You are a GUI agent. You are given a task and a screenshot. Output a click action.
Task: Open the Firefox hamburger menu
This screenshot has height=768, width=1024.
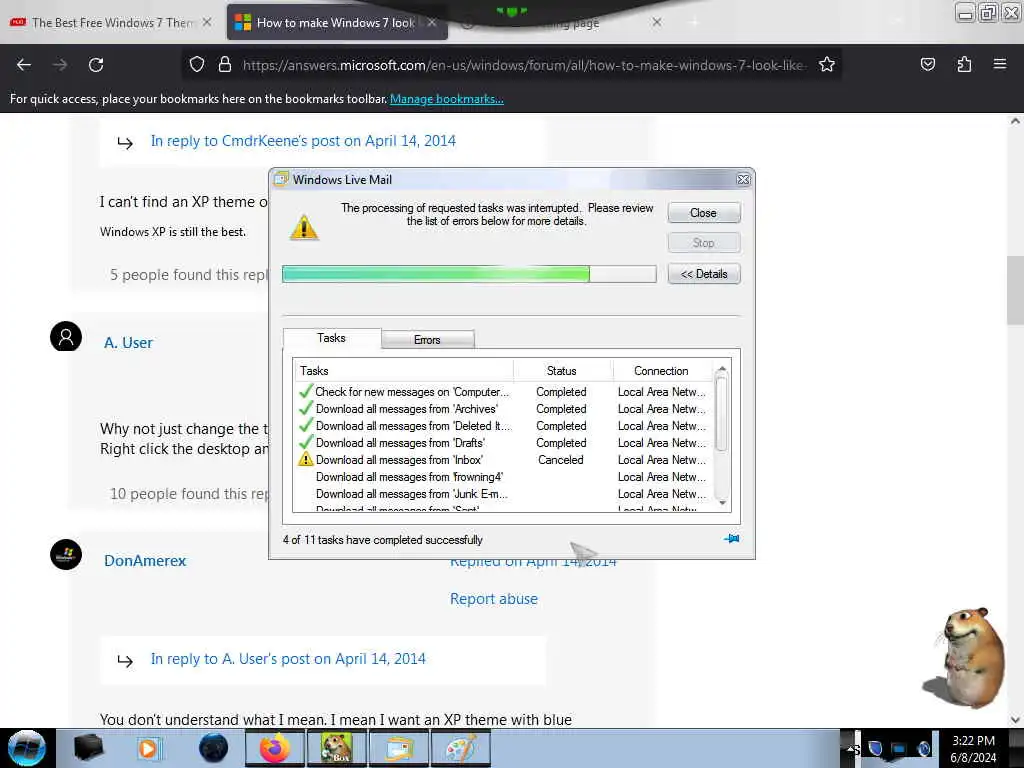(1000, 64)
